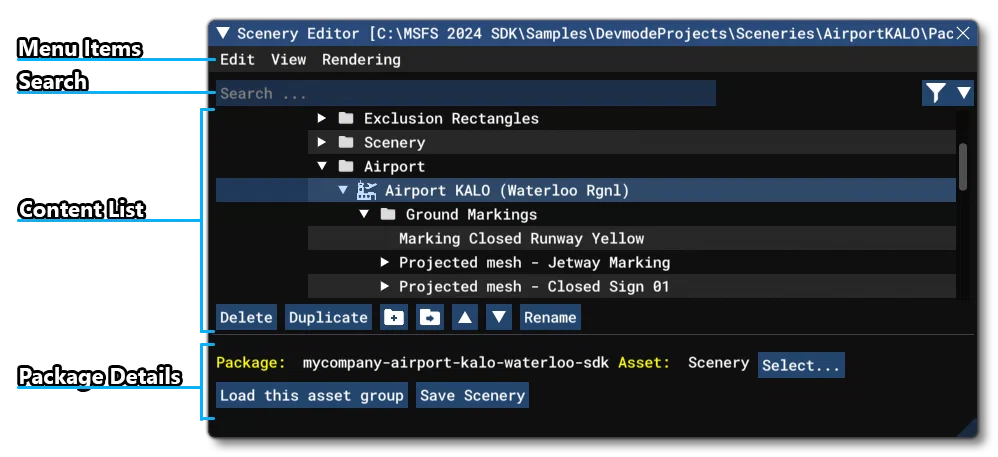998x457 pixels.
Task: Select the Ground Markings row
Action: click(632, 214)
